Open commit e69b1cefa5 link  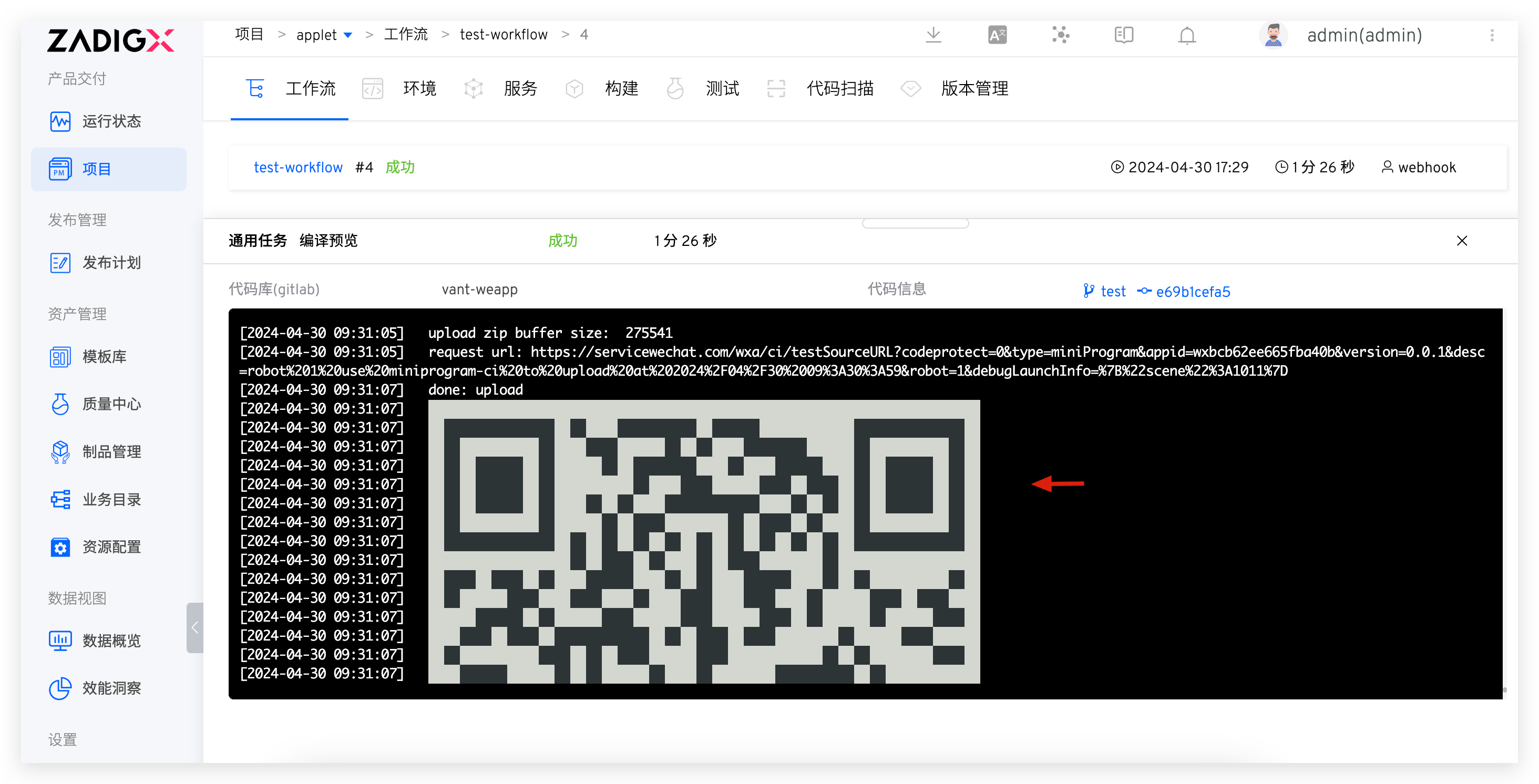tap(1184, 292)
